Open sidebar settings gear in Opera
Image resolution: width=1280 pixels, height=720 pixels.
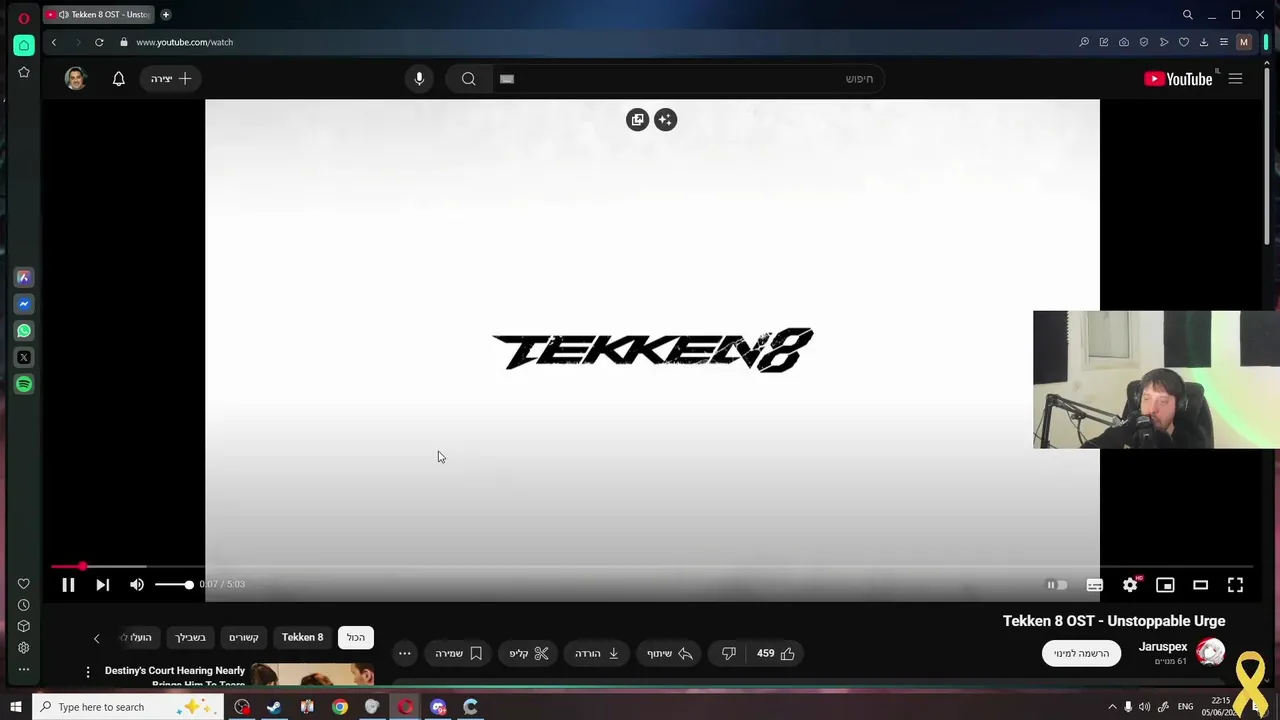pos(23,648)
